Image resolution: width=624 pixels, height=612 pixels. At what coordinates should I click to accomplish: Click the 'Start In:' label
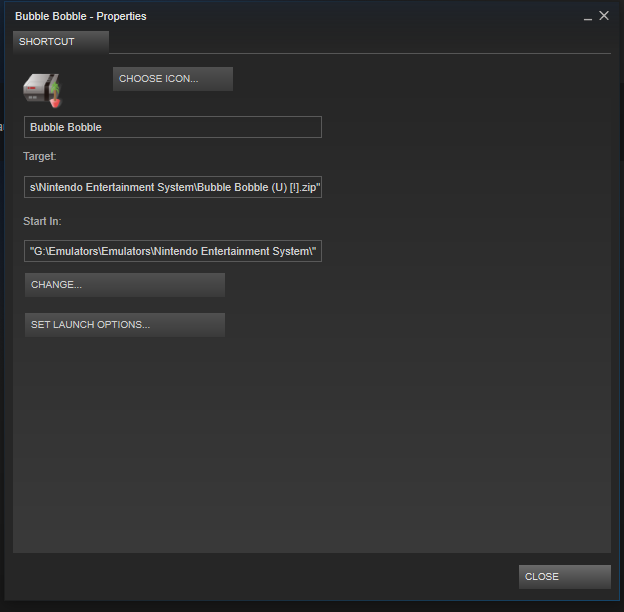tap(42, 221)
